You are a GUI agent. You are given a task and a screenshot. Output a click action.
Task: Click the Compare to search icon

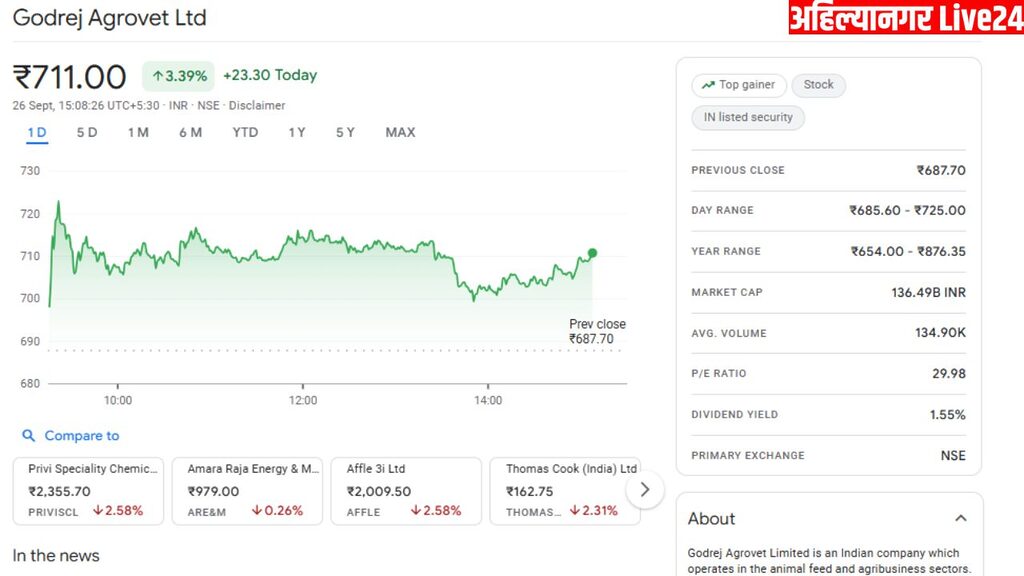(28, 436)
